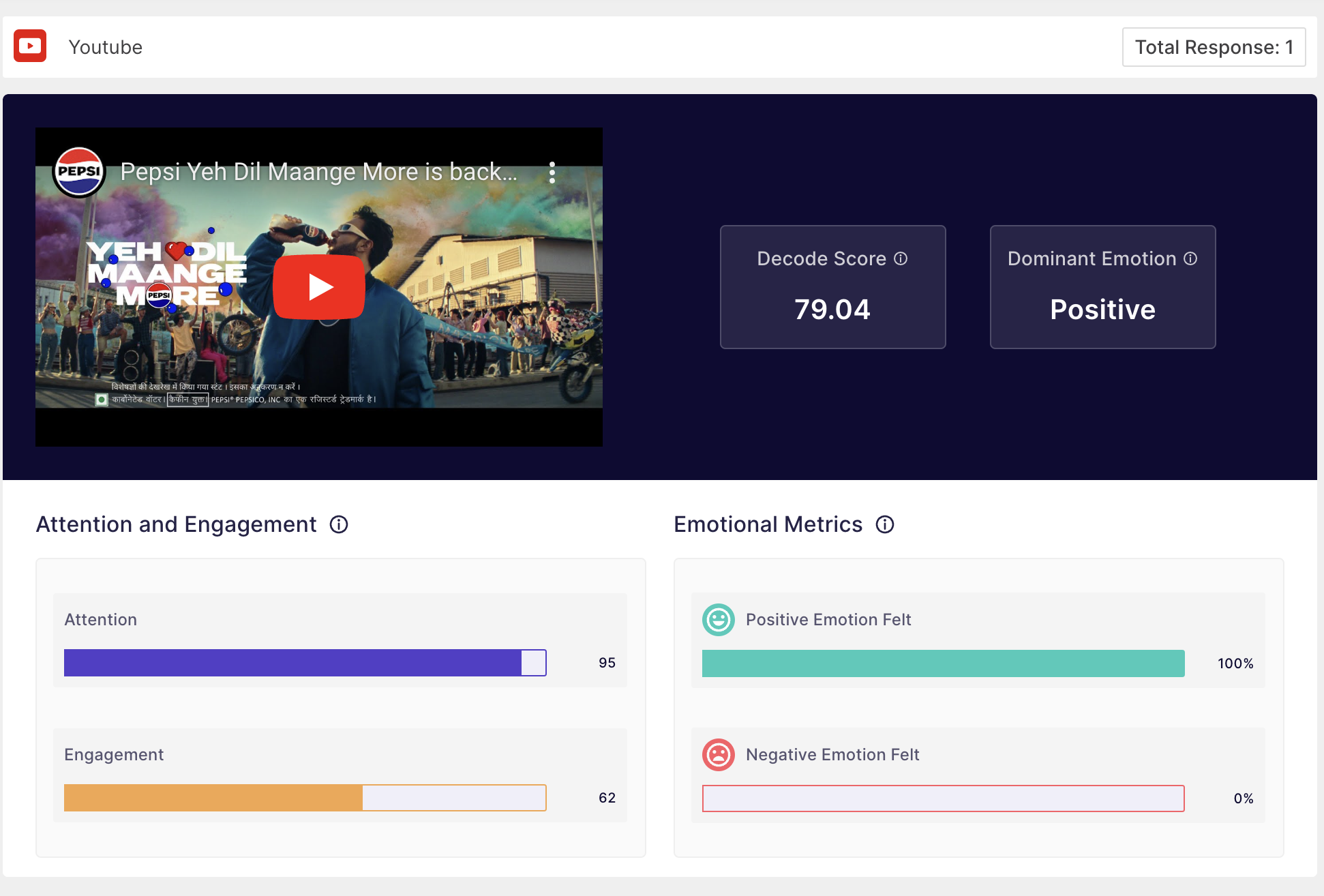Click the Emotional Metrics info icon

click(885, 524)
